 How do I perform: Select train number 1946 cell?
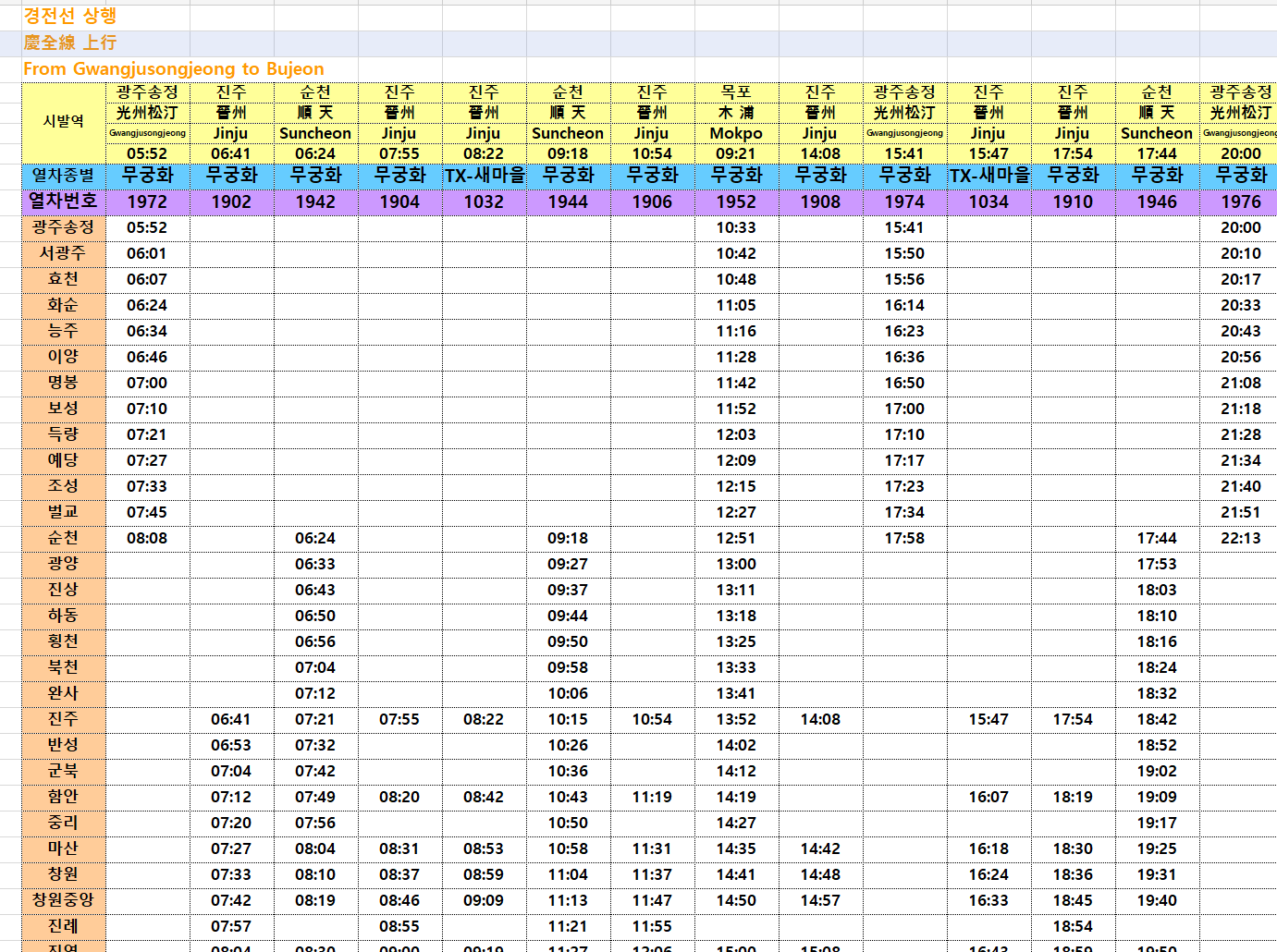pos(1157,201)
